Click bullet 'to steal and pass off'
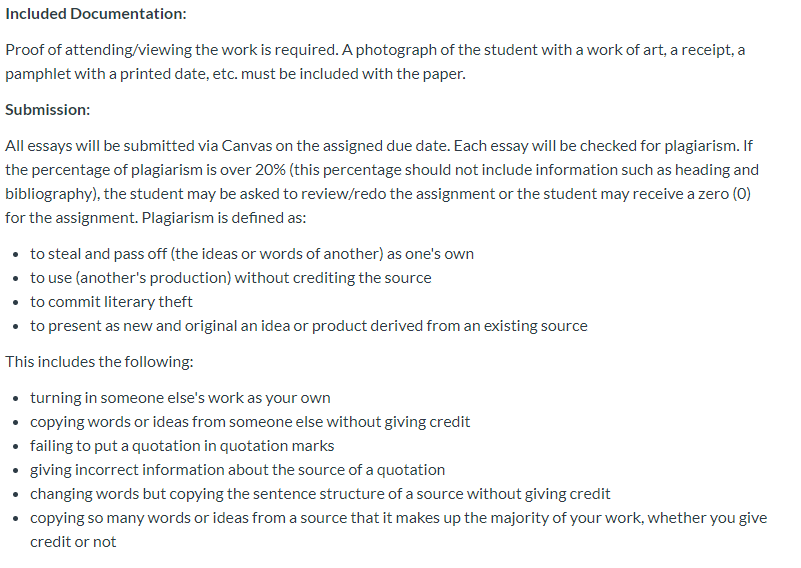 click(252, 254)
